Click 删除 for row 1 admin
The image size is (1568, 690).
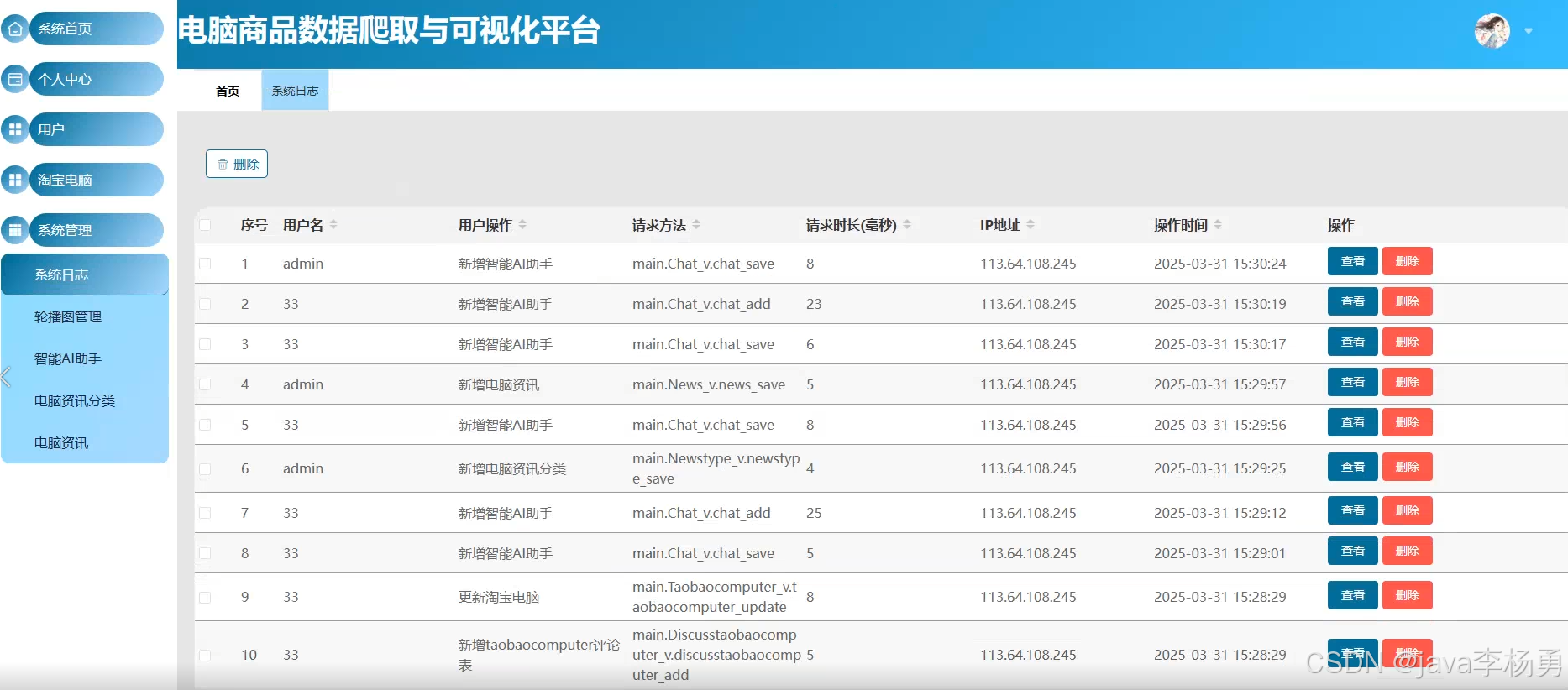click(x=1407, y=261)
